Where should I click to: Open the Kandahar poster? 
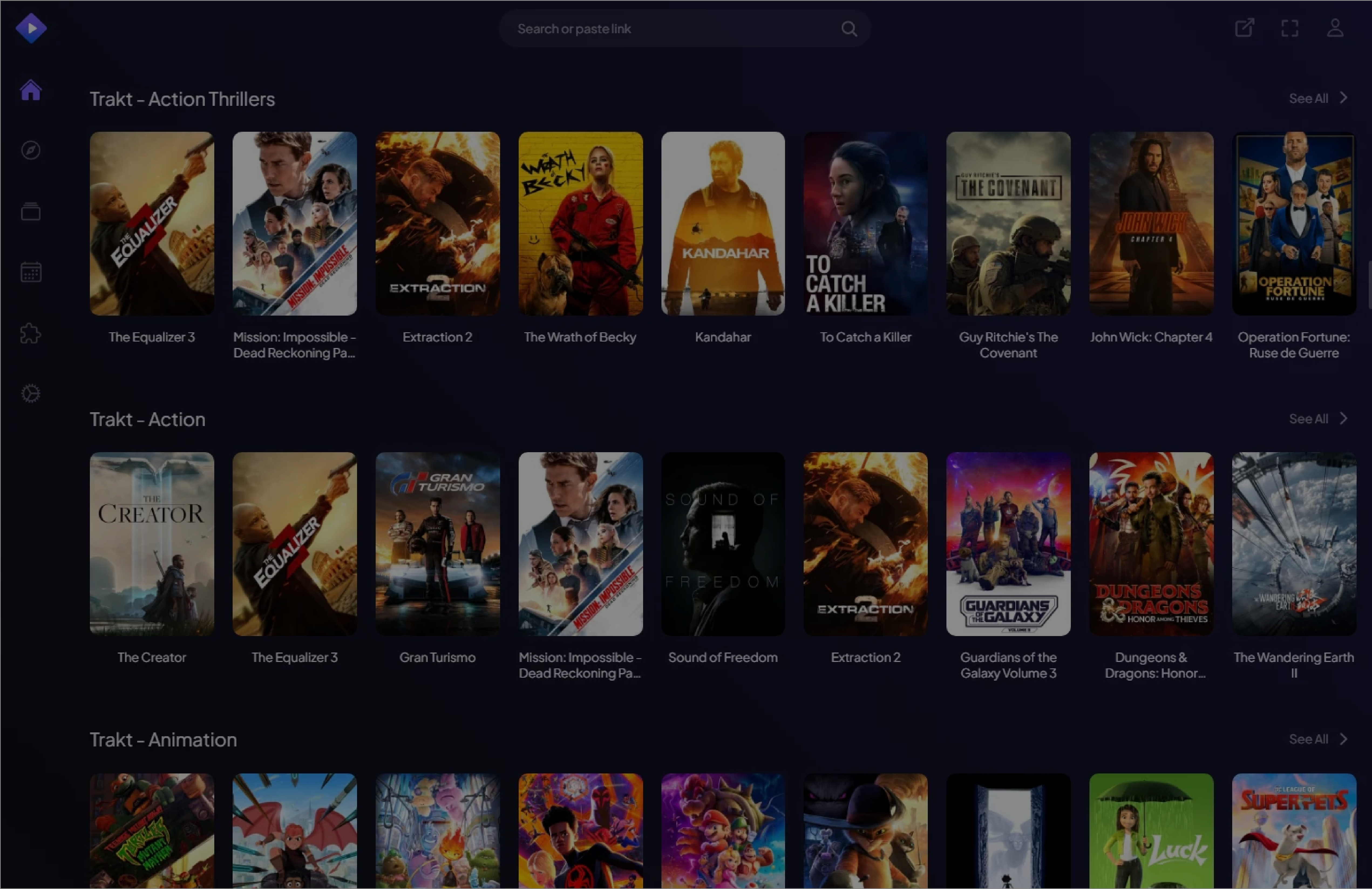(723, 224)
